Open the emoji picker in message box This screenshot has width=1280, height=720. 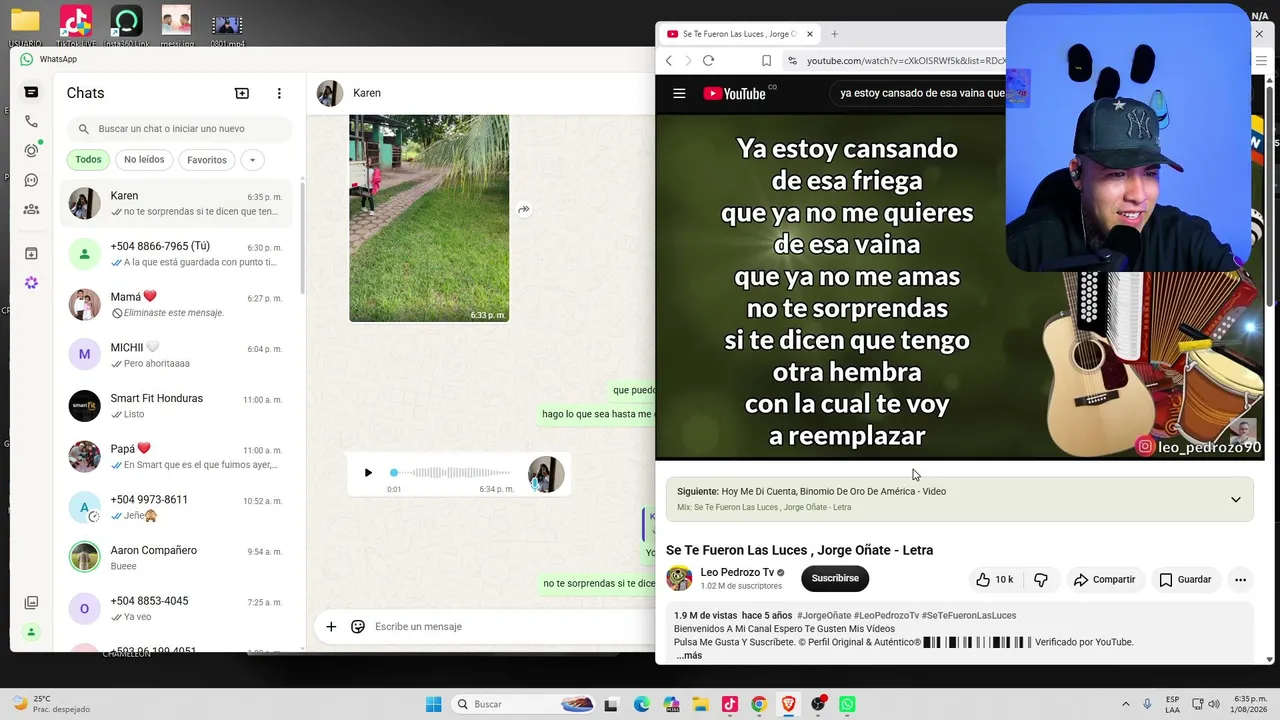[x=358, y=627]
